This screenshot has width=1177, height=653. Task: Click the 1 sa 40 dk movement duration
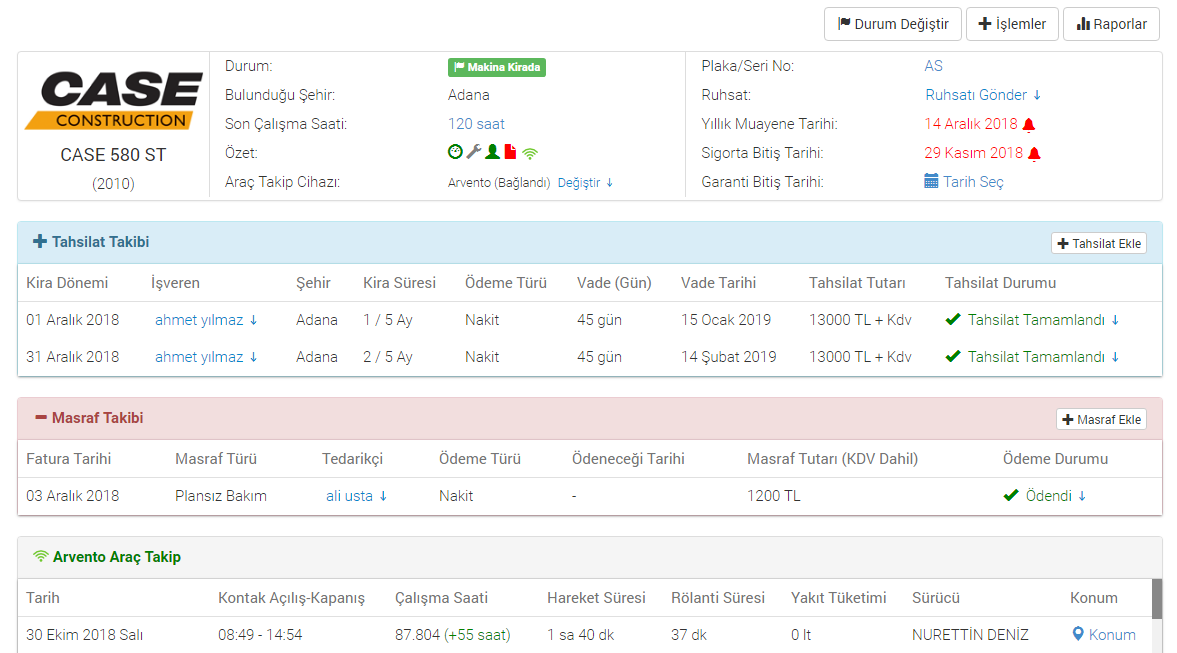tap(580, 634)
